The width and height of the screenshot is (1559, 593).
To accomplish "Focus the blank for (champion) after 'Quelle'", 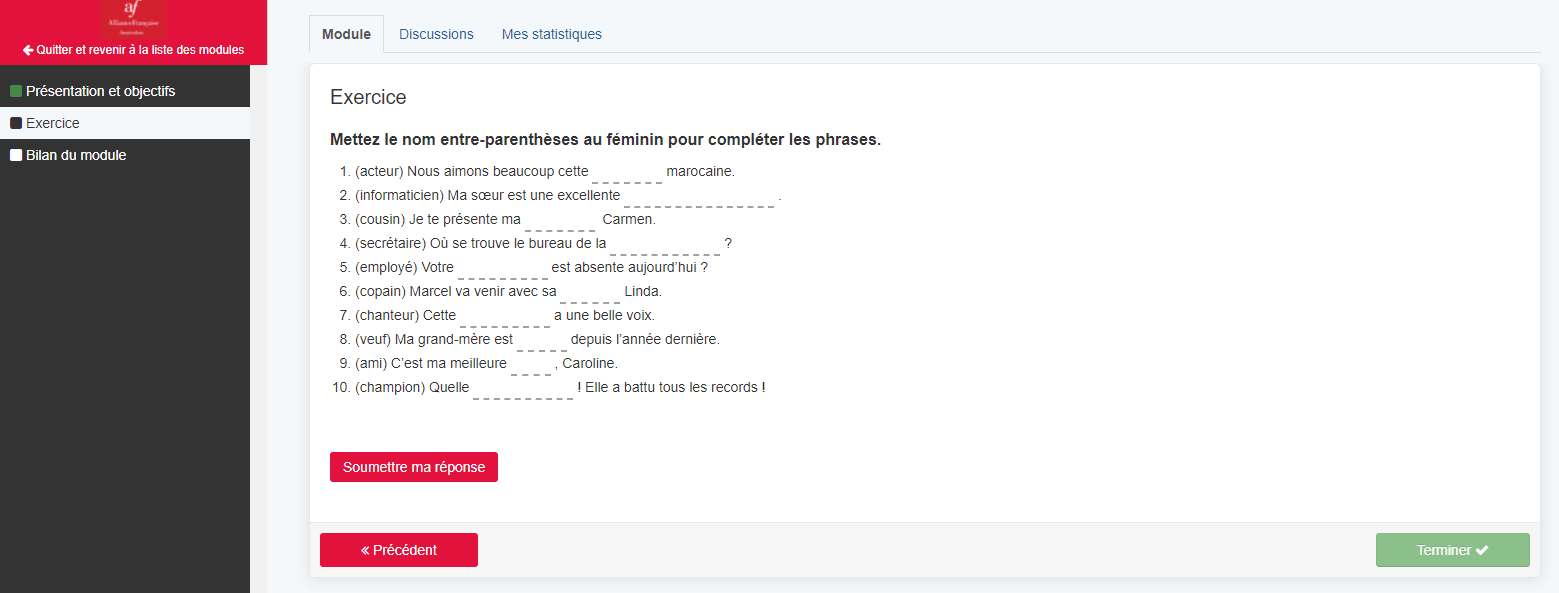I will point(523,388).
